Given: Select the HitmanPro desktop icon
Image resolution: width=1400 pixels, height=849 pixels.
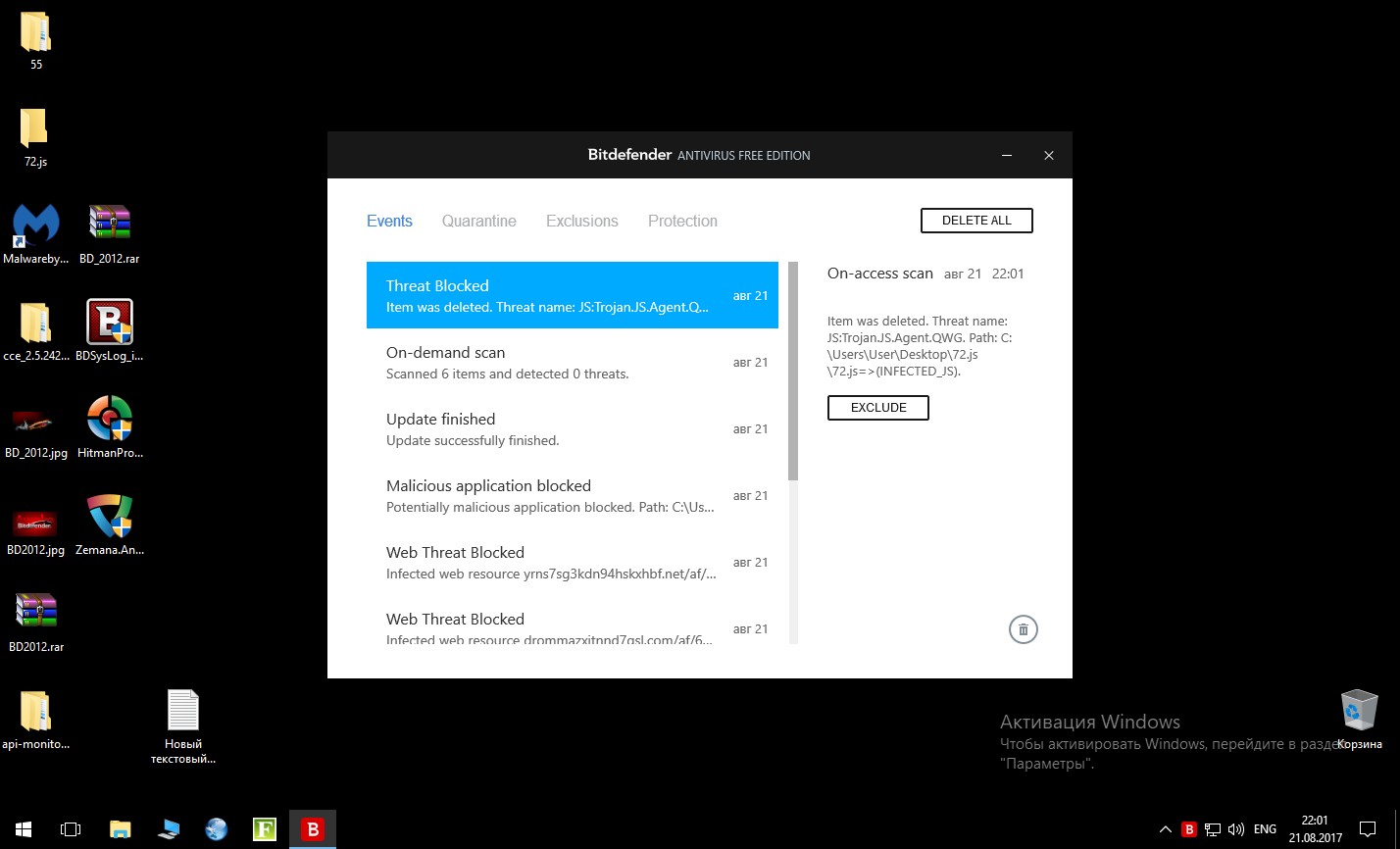Looking at the screenshot, I should pyautogui.click(x=110, y=429).
